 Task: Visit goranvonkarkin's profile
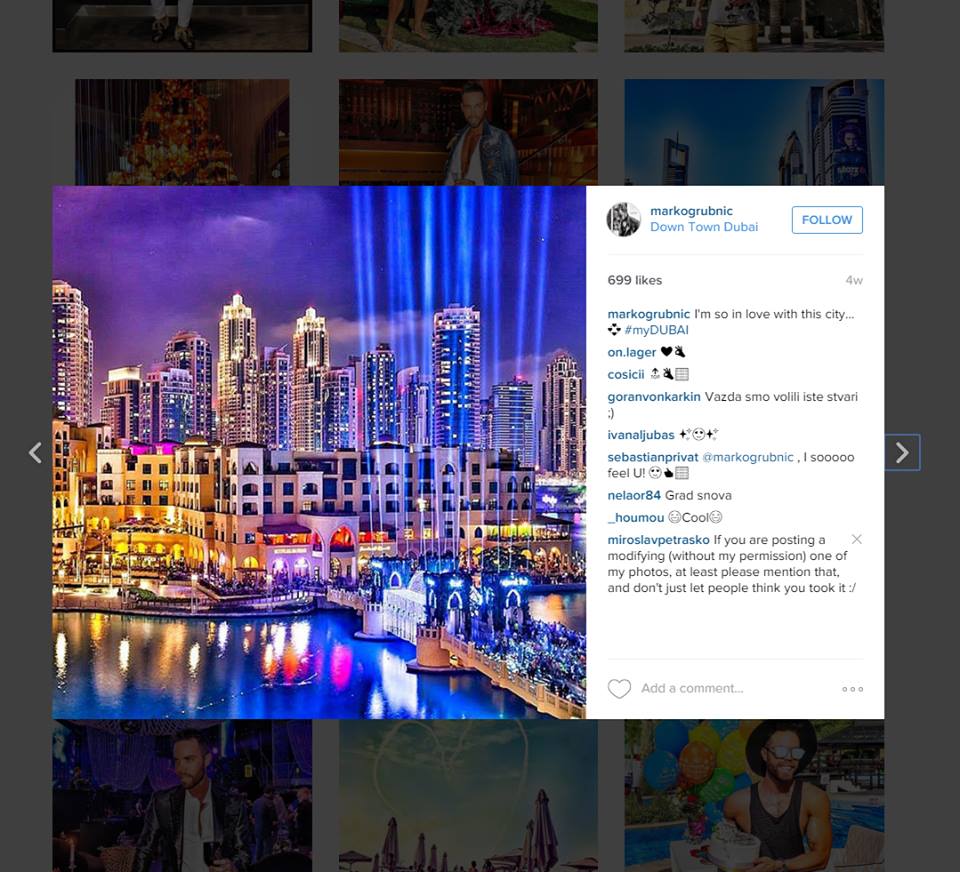point(653,397)
